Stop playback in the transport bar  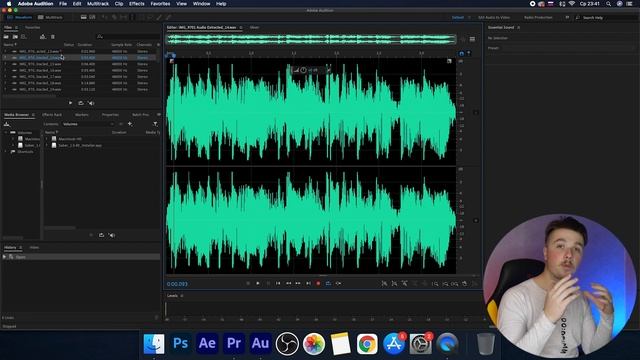coord(248,283)
